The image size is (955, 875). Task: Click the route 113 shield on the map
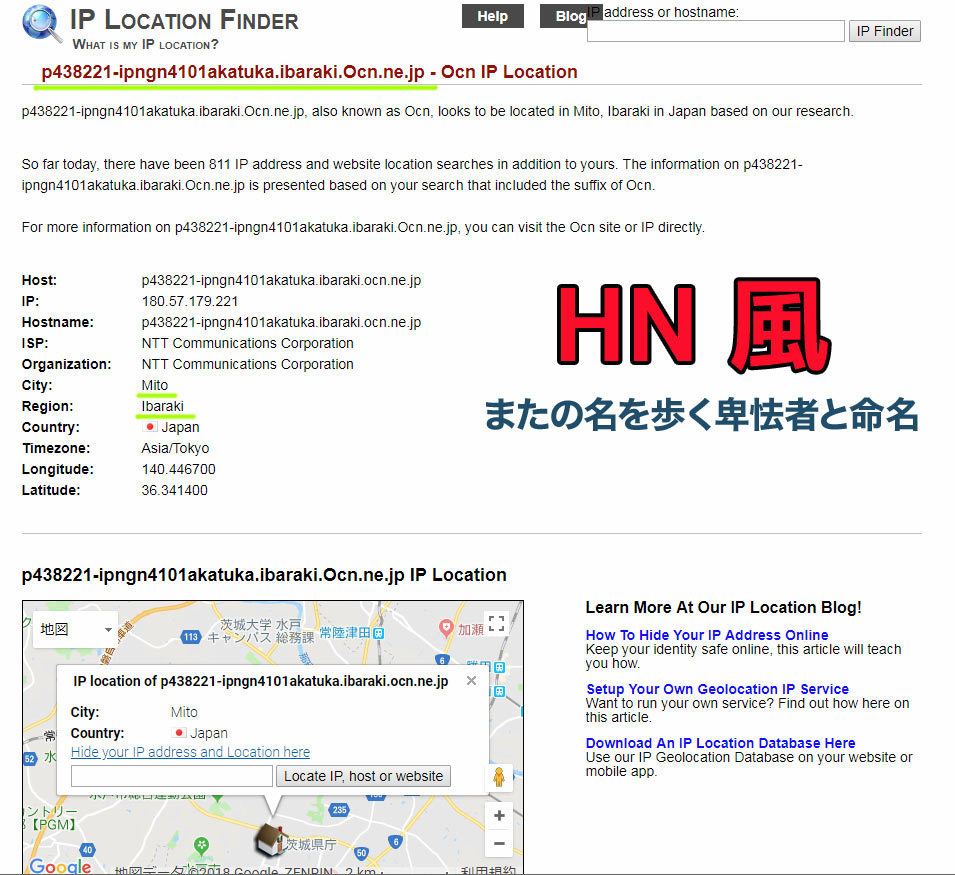click(191, 637)
